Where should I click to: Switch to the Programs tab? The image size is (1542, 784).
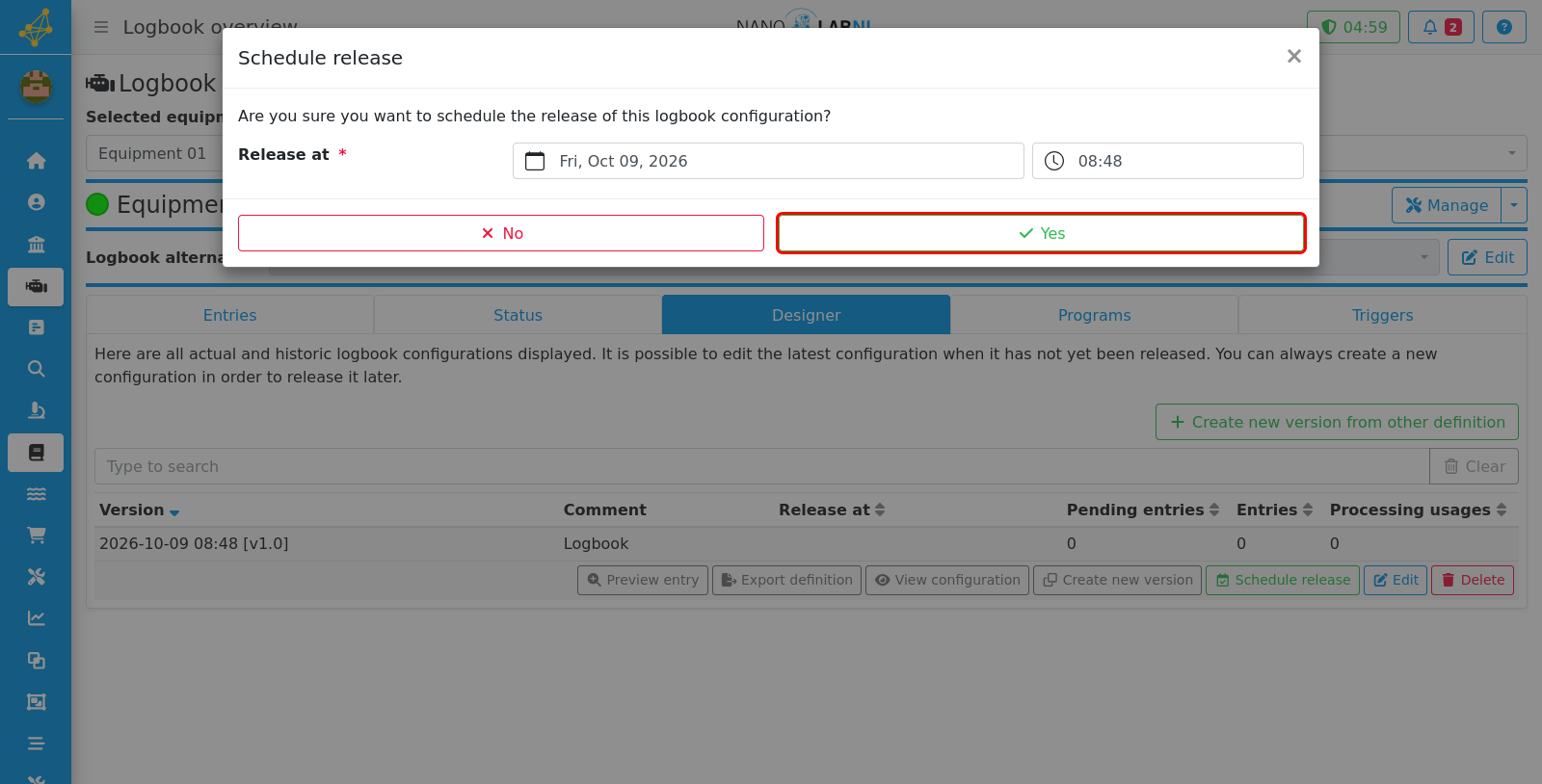pos(1094,315)
